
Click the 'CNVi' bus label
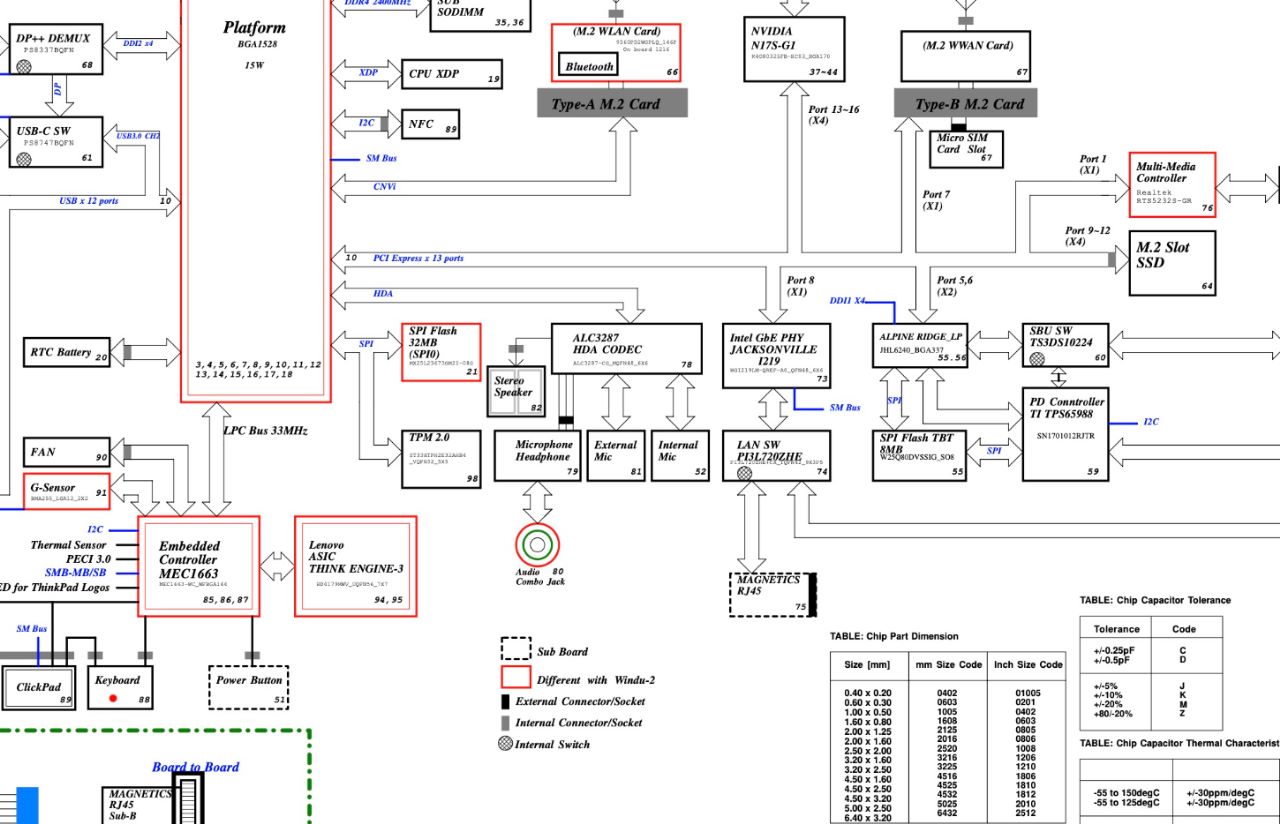click(384, 186)
